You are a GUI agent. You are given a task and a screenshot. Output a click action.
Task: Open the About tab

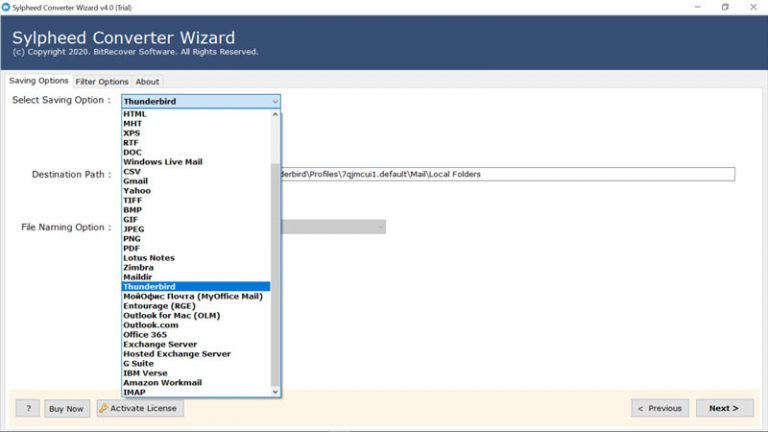click(x=147, y=82)
